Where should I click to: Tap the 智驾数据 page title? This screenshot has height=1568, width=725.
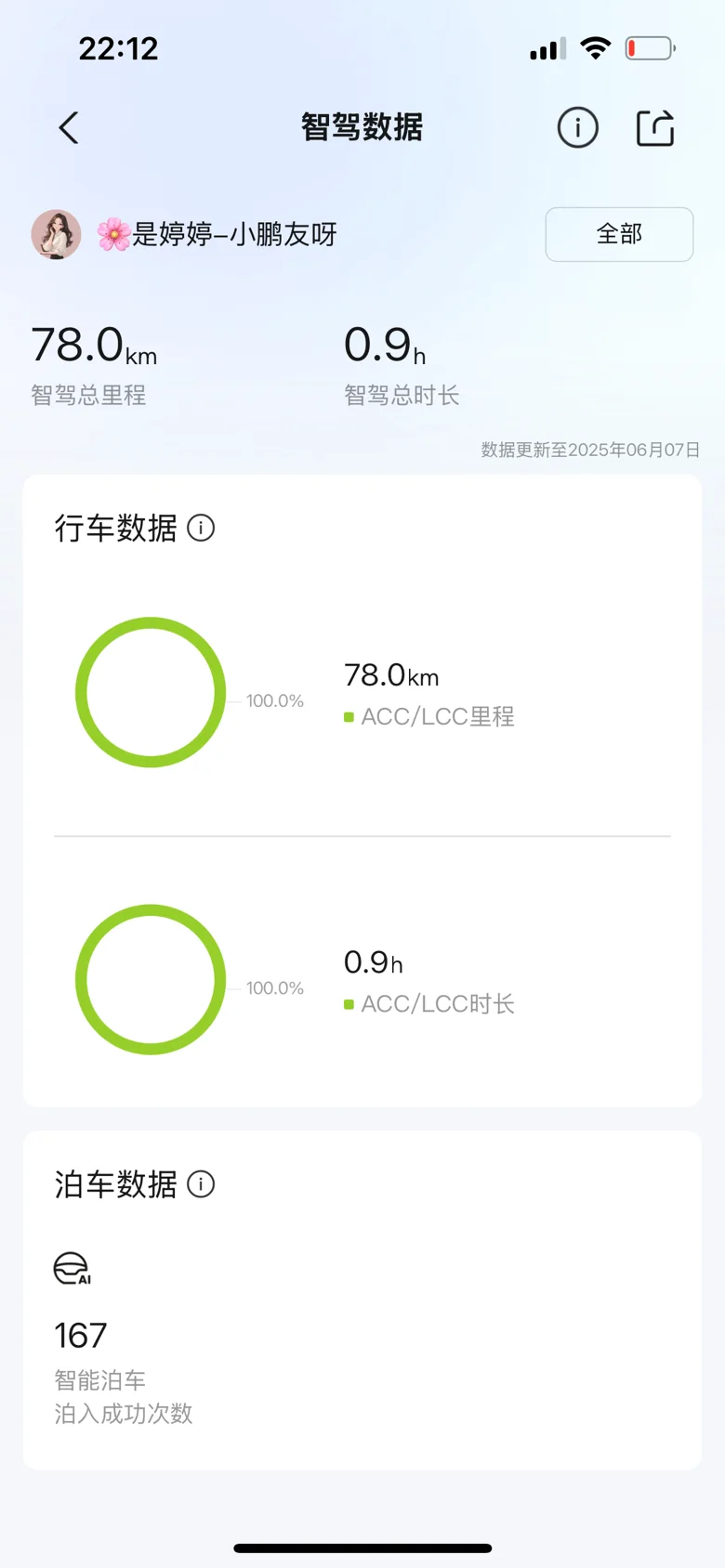click(x=362, y=127)
